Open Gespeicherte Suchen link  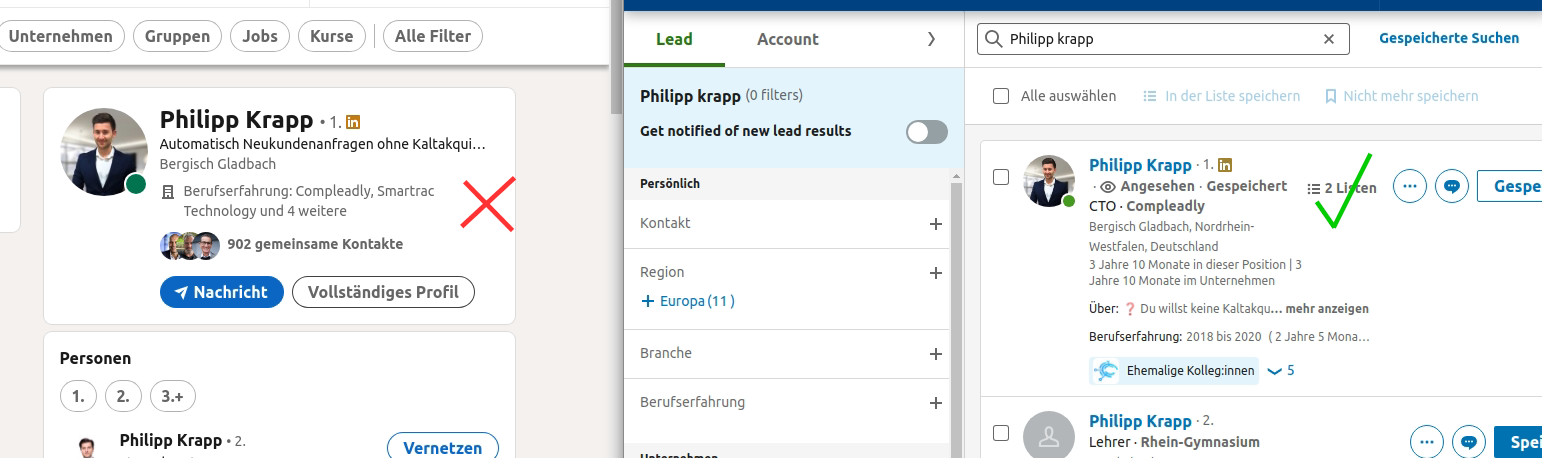[x=1448, y=38]
